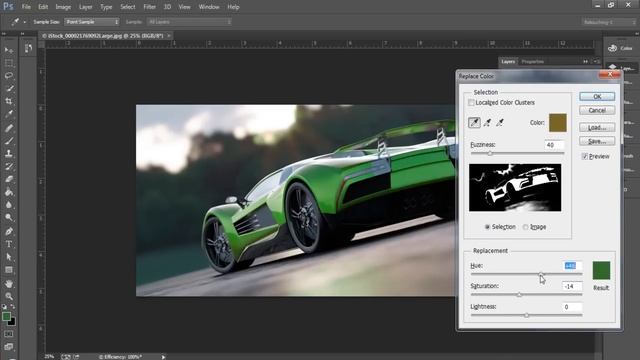This screenshot has height=360, width=640.
Task: Click the Saturation value field
Action: point(572,287)
